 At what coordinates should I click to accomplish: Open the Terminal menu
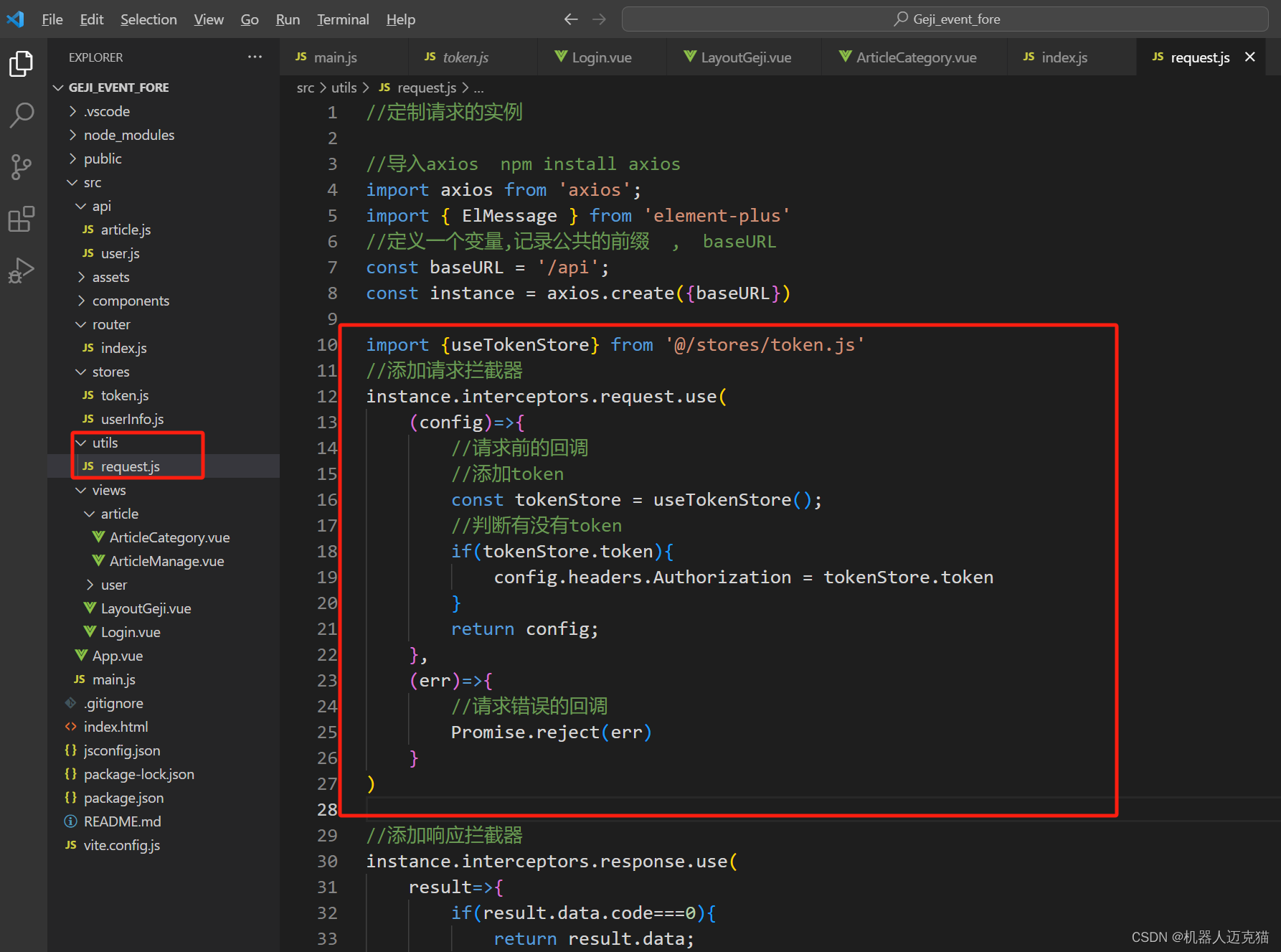point(342,19)
